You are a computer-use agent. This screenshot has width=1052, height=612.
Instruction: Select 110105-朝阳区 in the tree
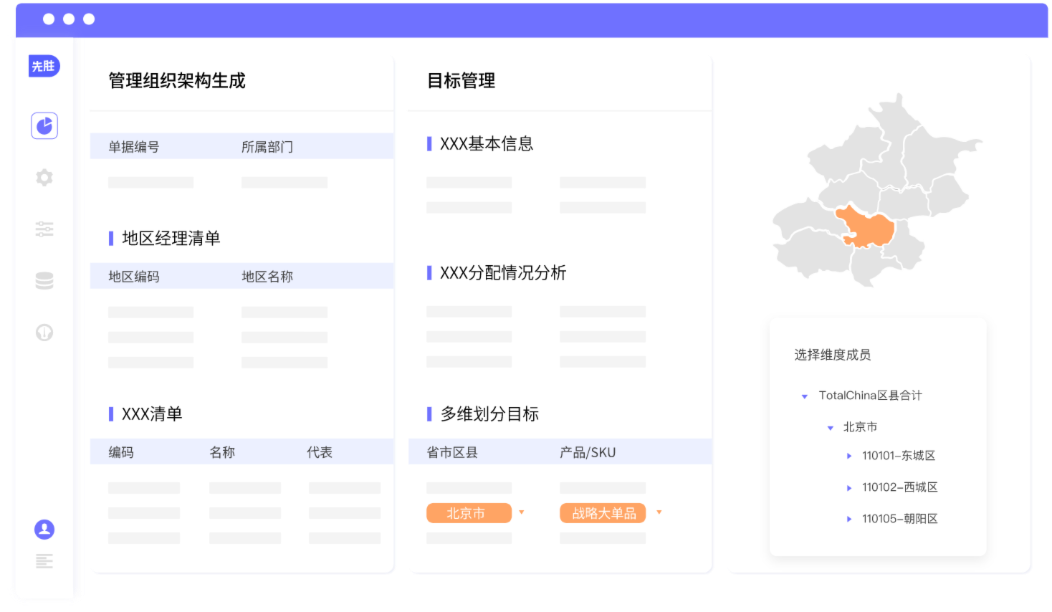(899, 519)
